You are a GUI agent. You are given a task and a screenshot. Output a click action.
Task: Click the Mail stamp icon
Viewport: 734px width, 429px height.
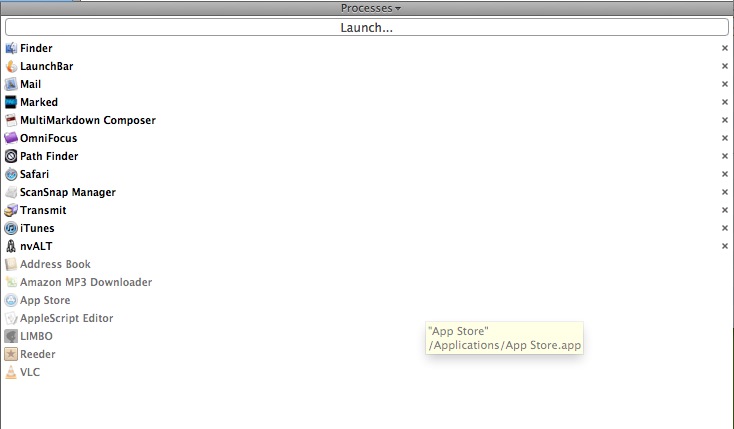(11, 84)
